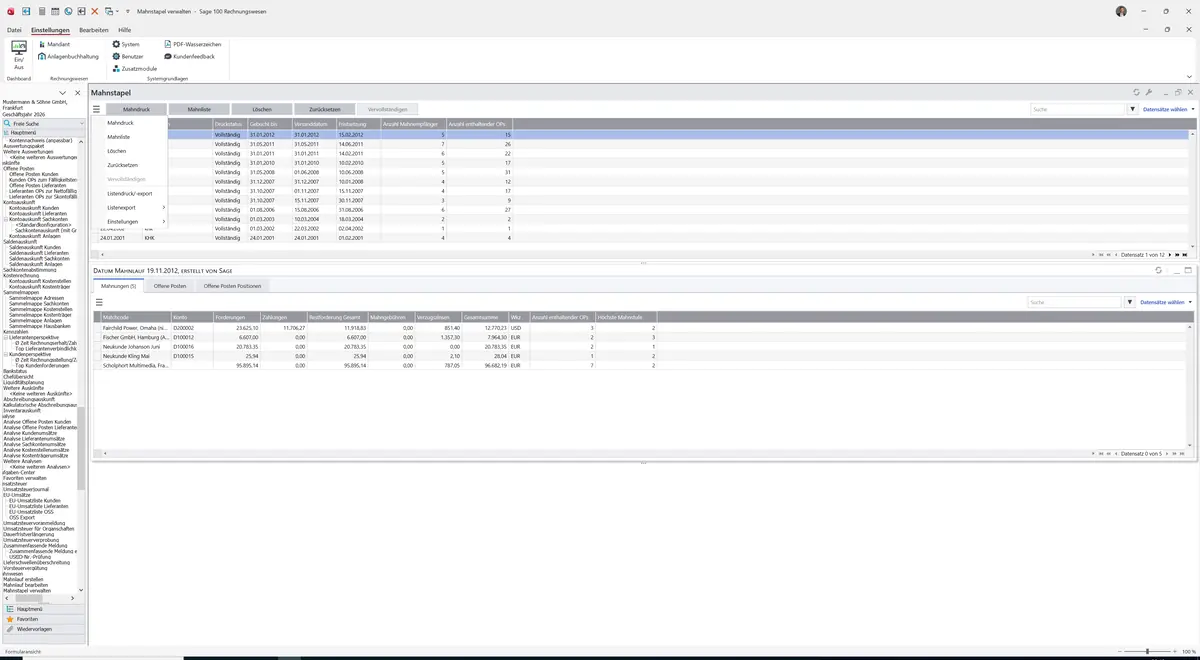
Task: Click the filter funnel beside the Mahnstapel search
Action: pos(1133,109)
